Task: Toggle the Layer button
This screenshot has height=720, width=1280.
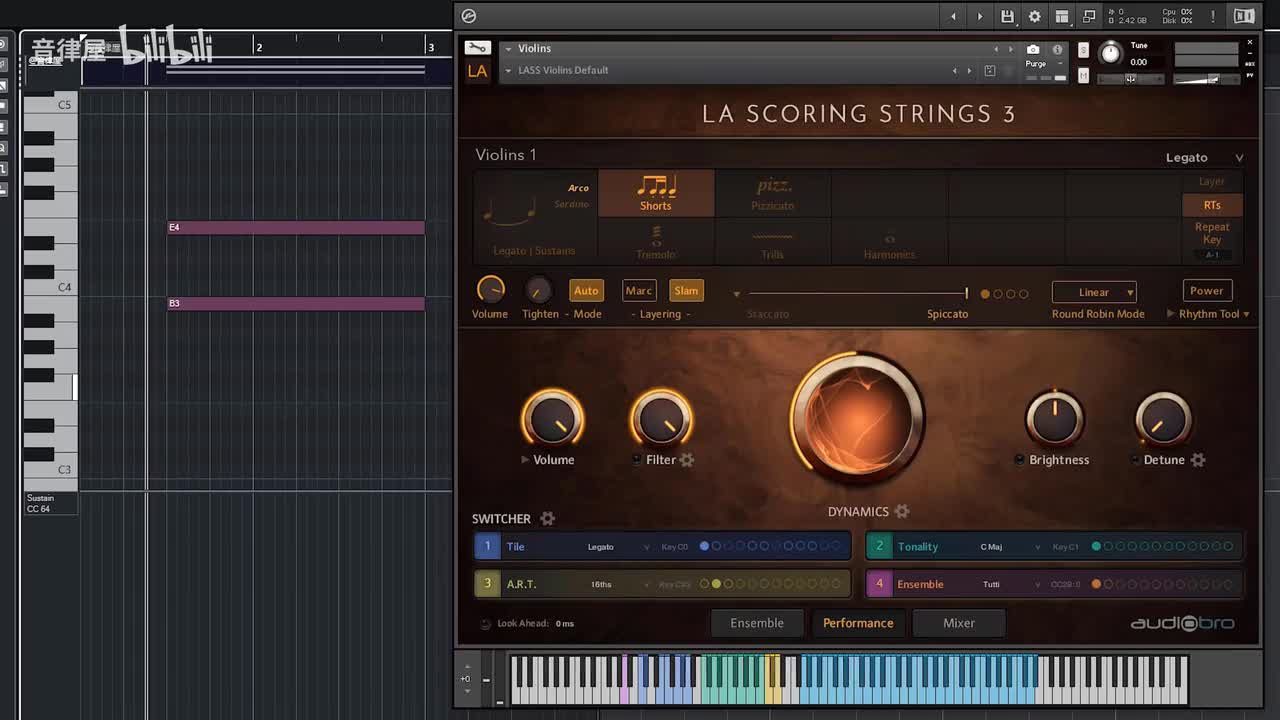Action: pyautogui.click(x=1212, y=182)
